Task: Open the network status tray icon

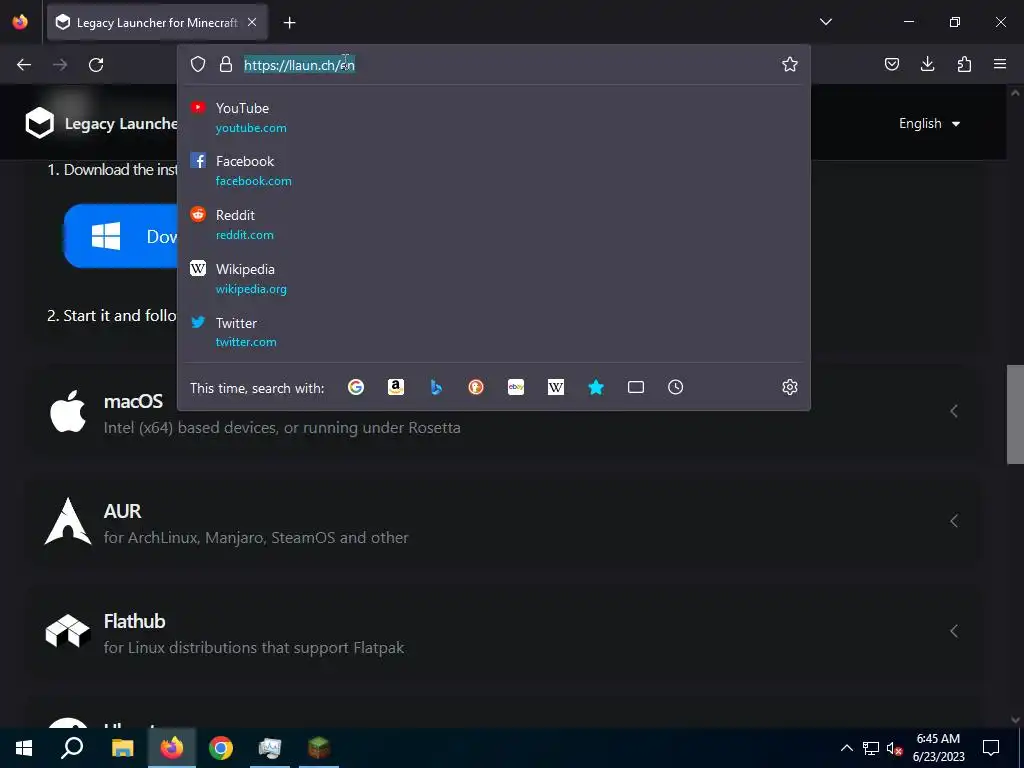Action: click(x=870, y=748)
